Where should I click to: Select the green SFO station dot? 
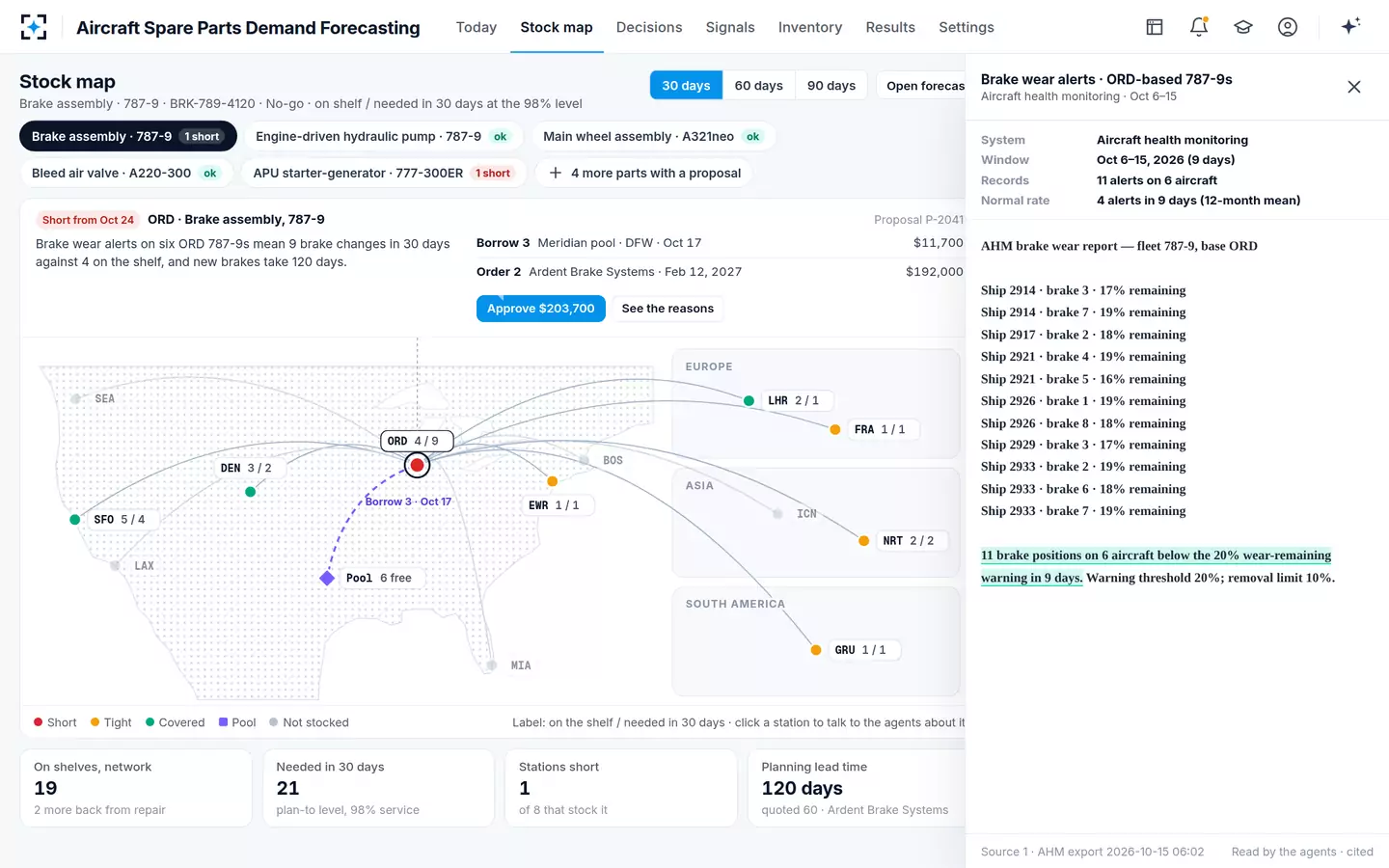(x=75, y=520)
